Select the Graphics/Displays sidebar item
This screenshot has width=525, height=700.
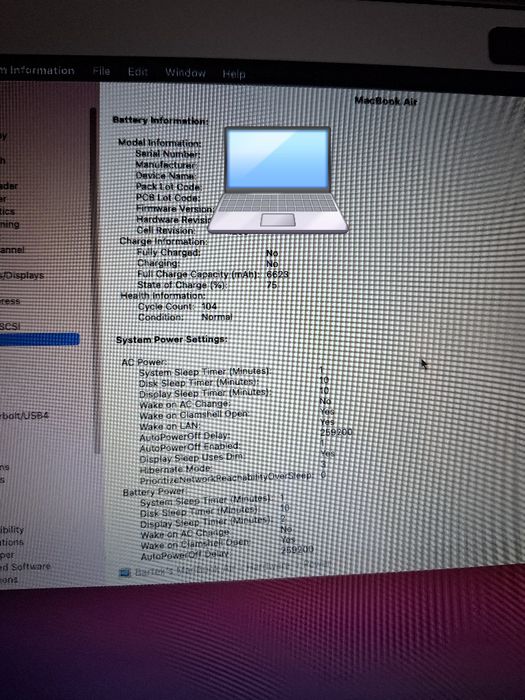tap(22, 275)
